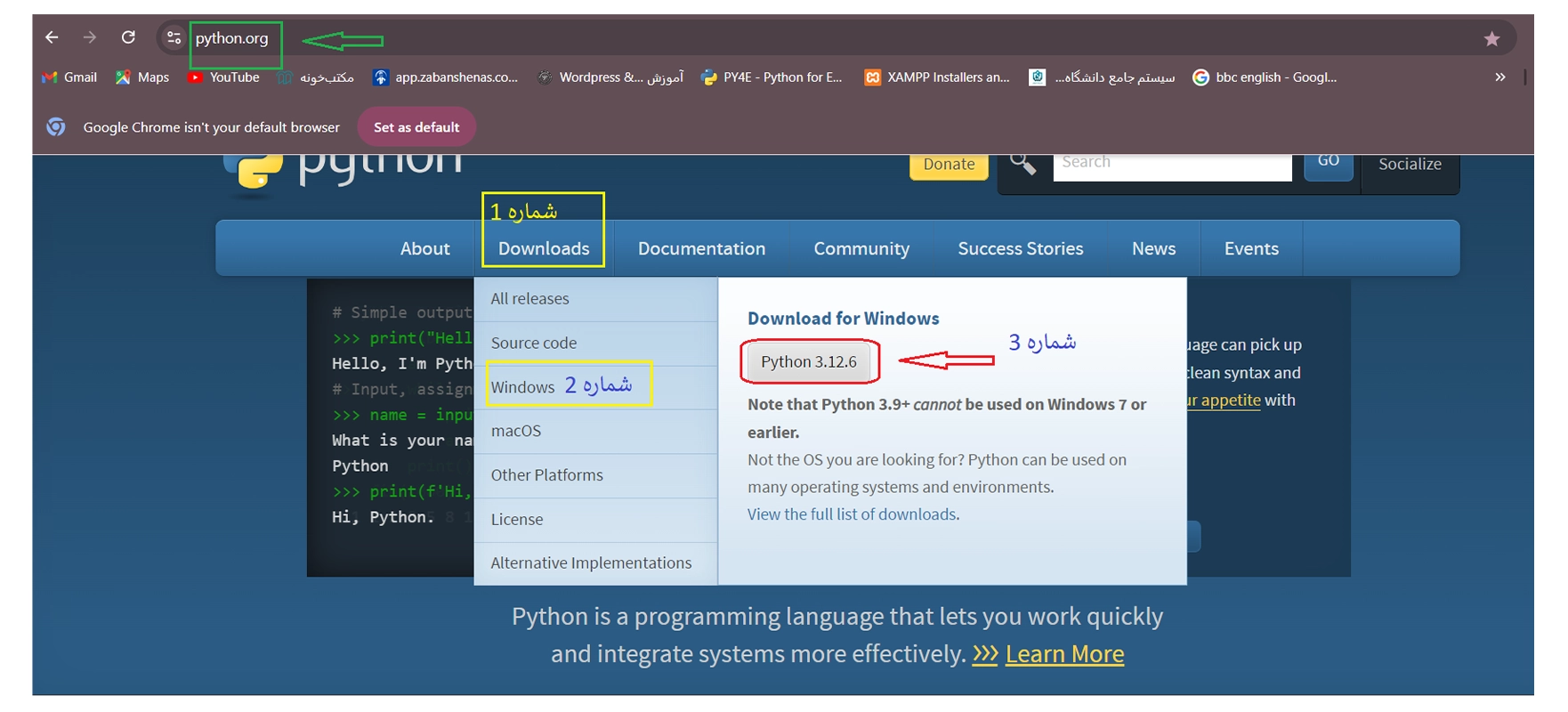Viewport: 1568px width, 712px height.
Task: Open the Events navigation menu
Action: point(1251,248)
